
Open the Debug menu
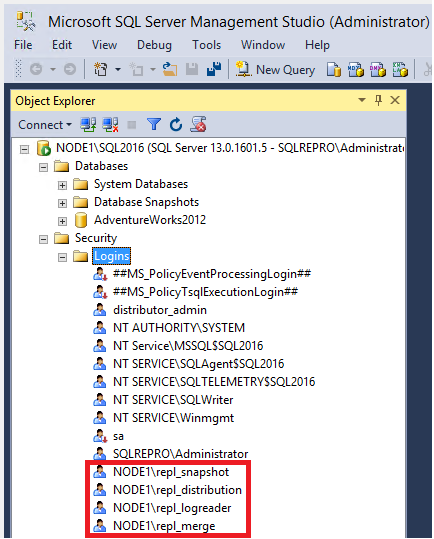tap(154, 45)
